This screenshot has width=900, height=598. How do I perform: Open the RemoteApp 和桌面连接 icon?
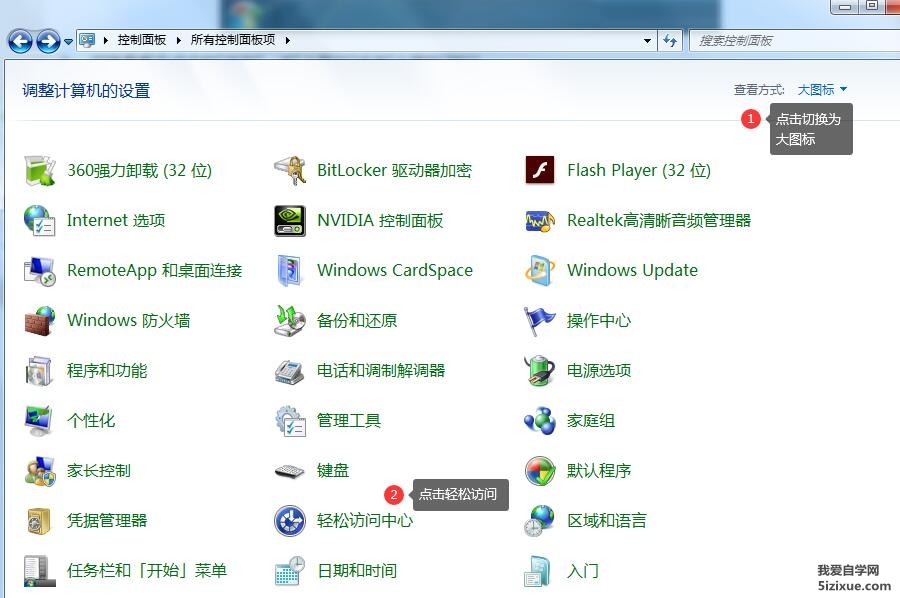[x=40, y=270]
